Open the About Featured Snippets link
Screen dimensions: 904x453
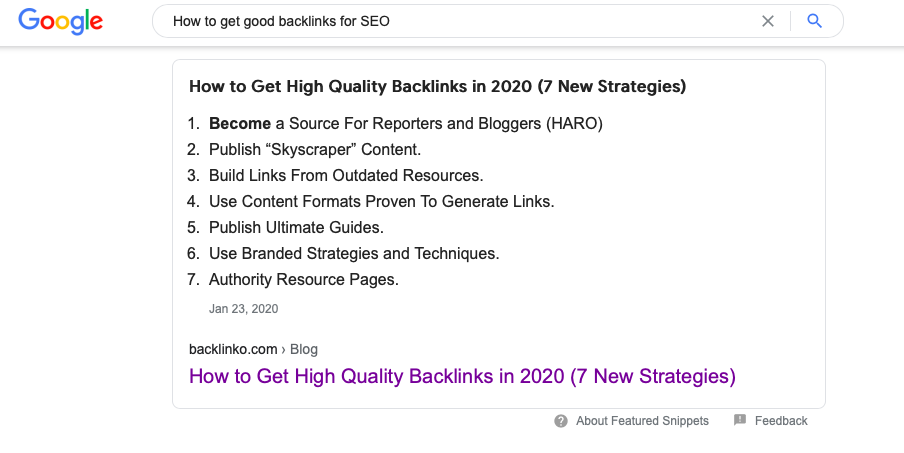tap(642, 421)
